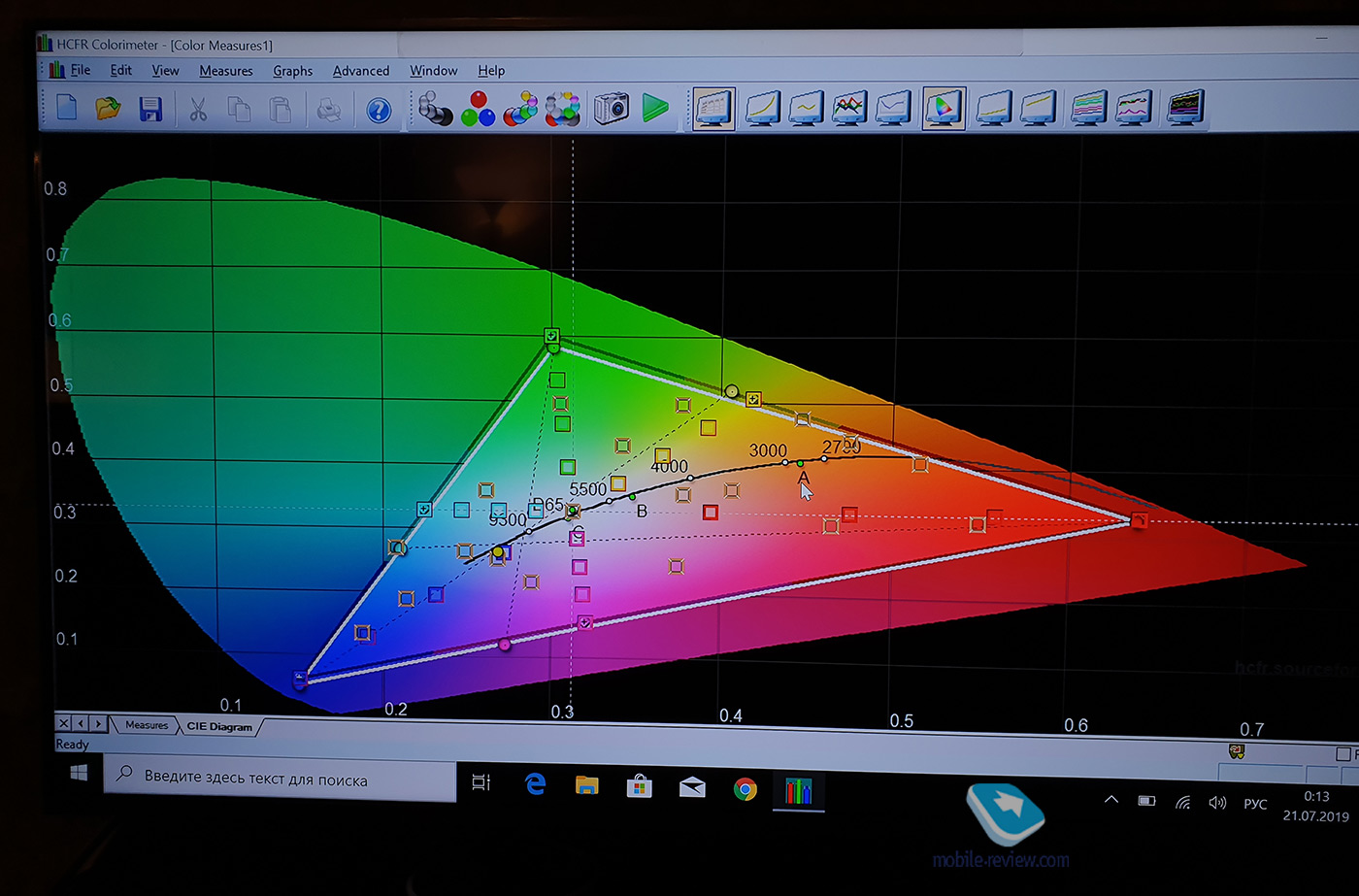Select the CIE Diagram tab
The image size is (1359, 896).
point(219,726)
